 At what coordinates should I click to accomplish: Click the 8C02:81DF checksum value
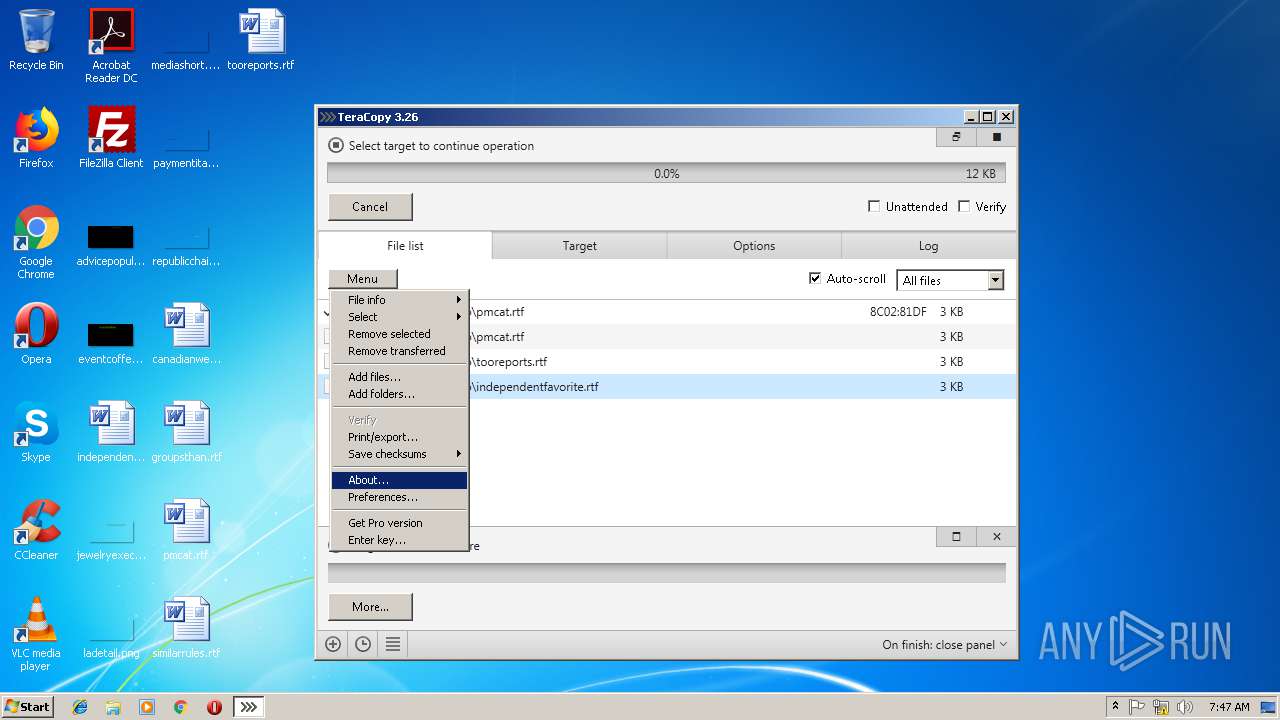[898, 312]
